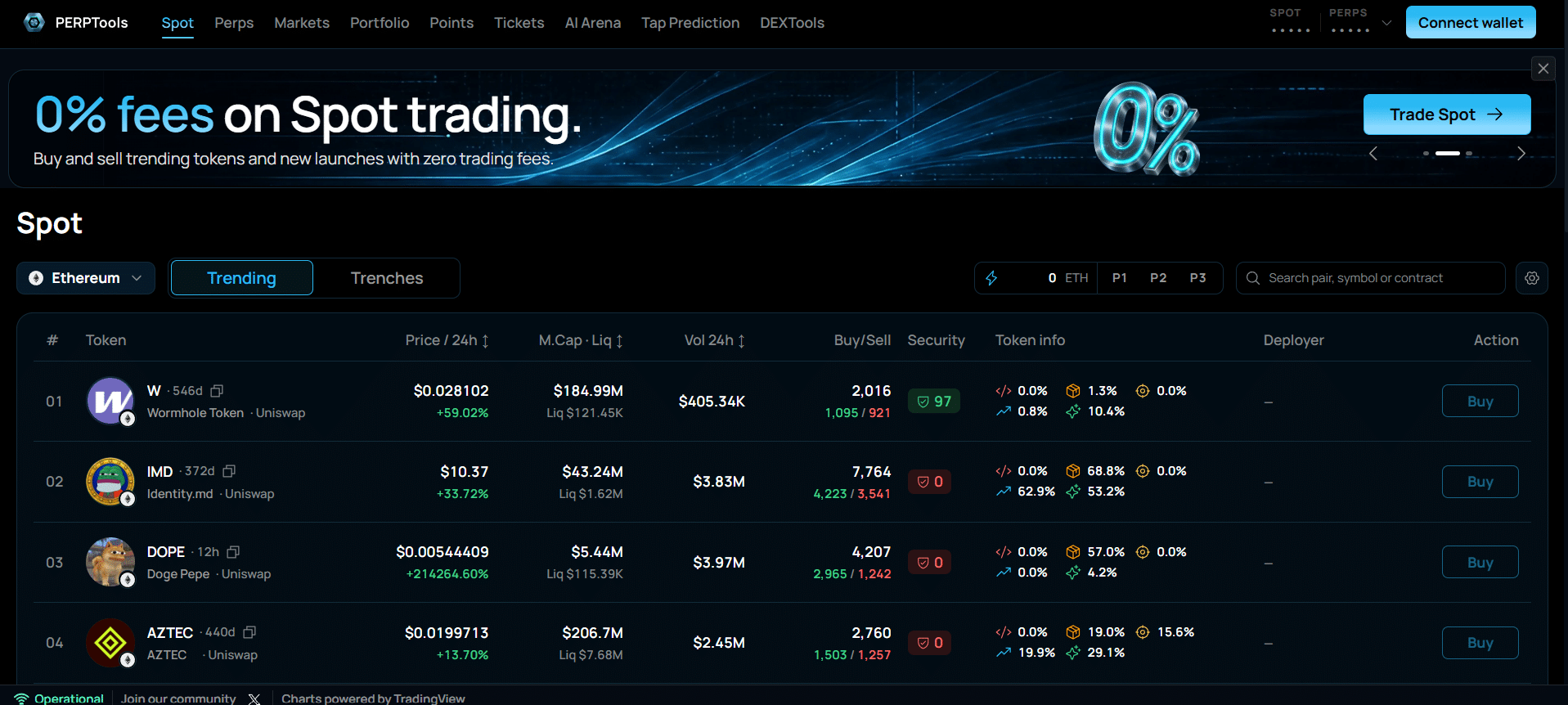Select the P1 buy preset

[1119, 278]
